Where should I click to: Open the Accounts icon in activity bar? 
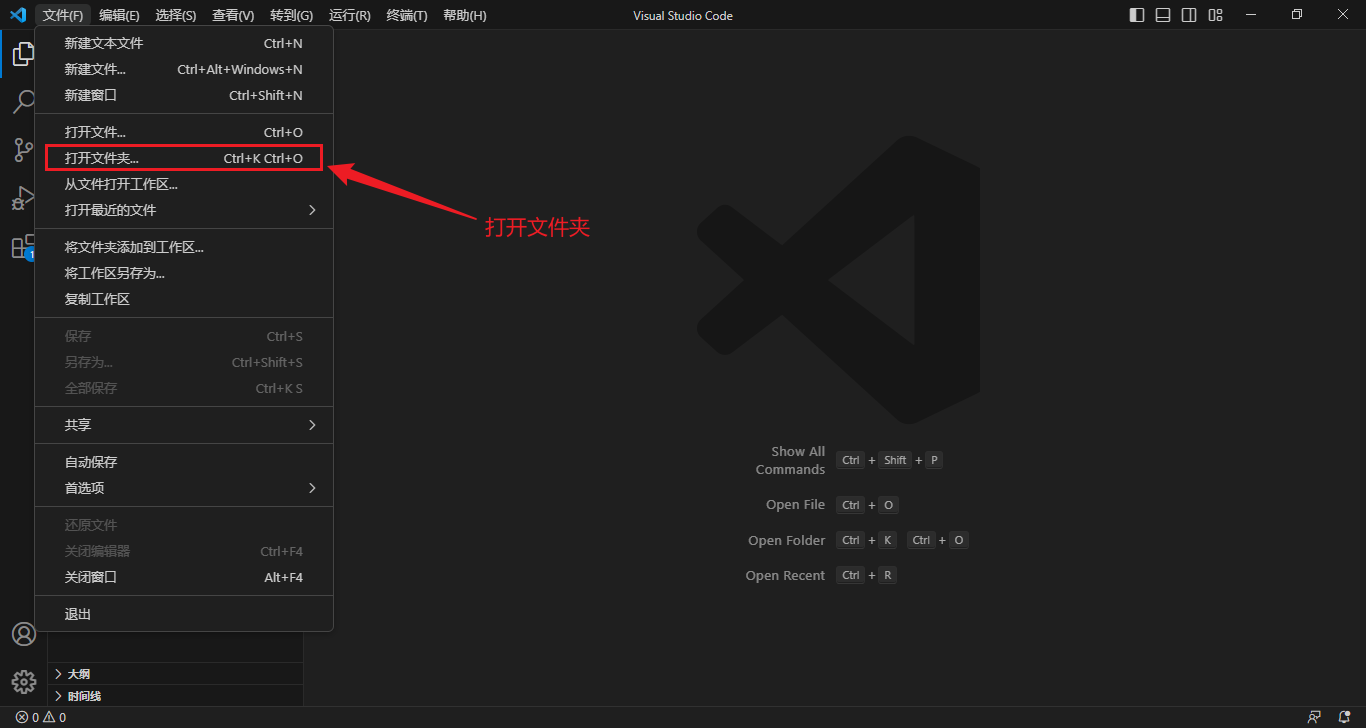pos(23,634)
